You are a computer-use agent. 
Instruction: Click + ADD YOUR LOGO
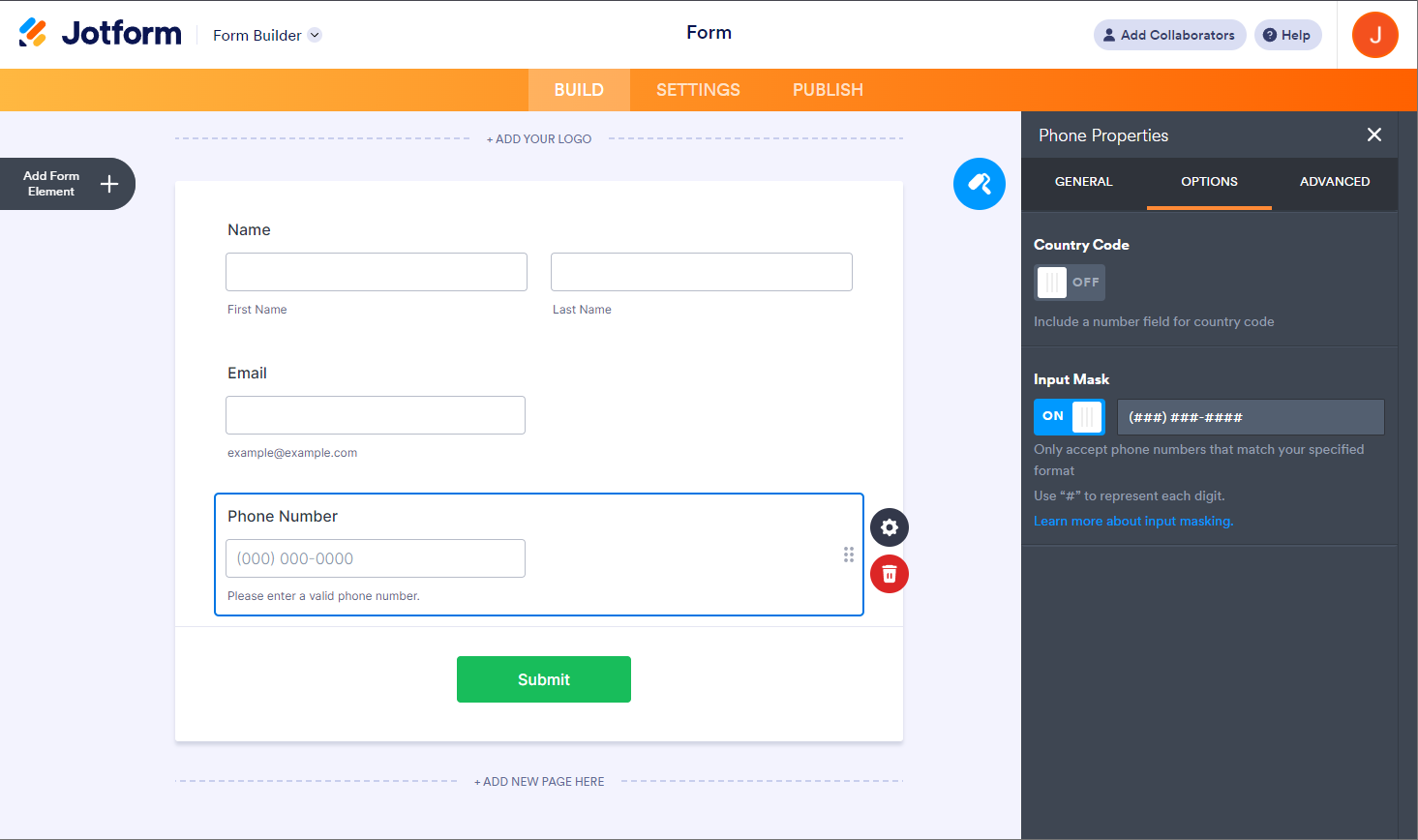(539, 138)
